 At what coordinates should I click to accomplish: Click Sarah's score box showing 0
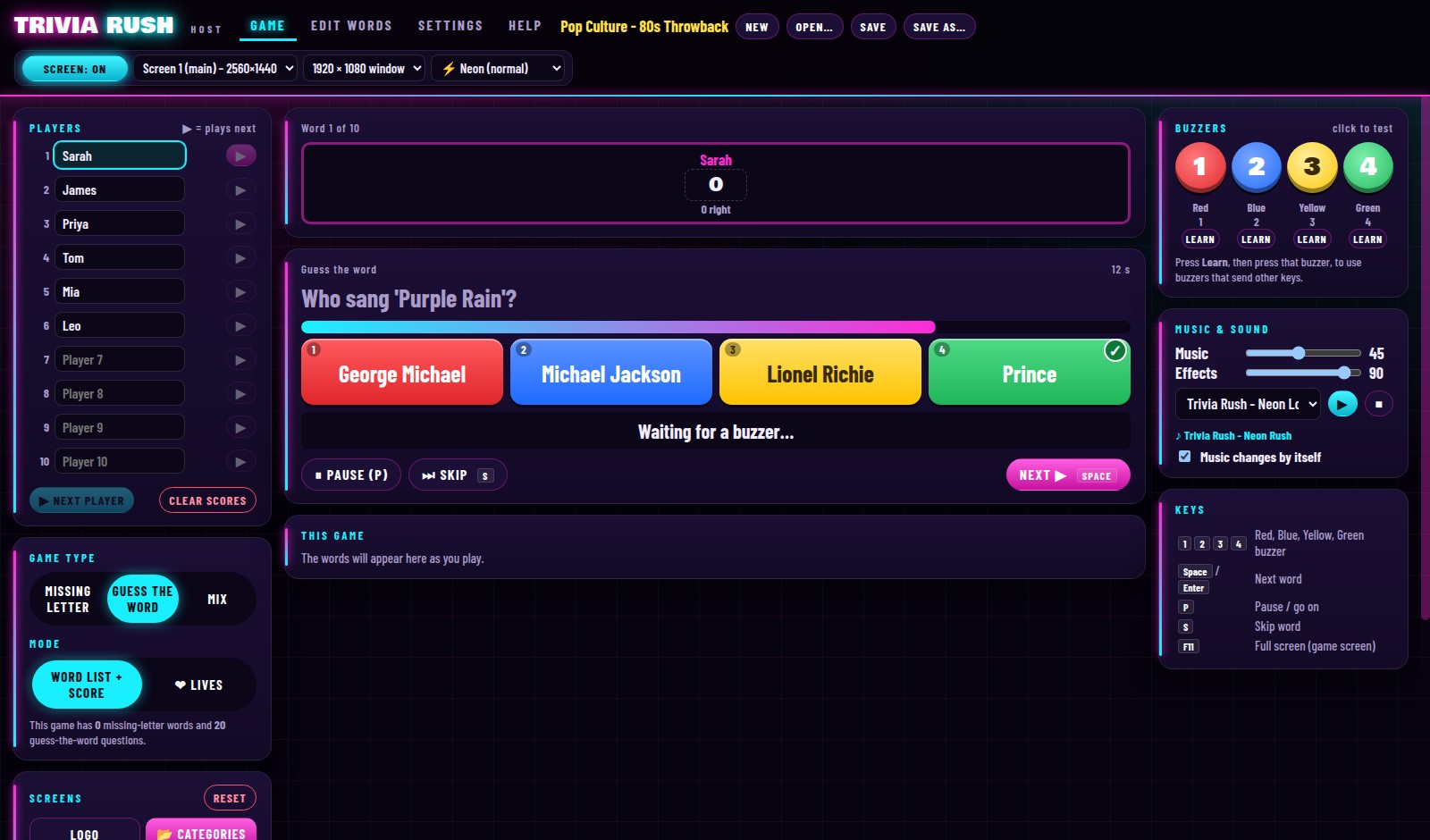(x=716, y=184)
